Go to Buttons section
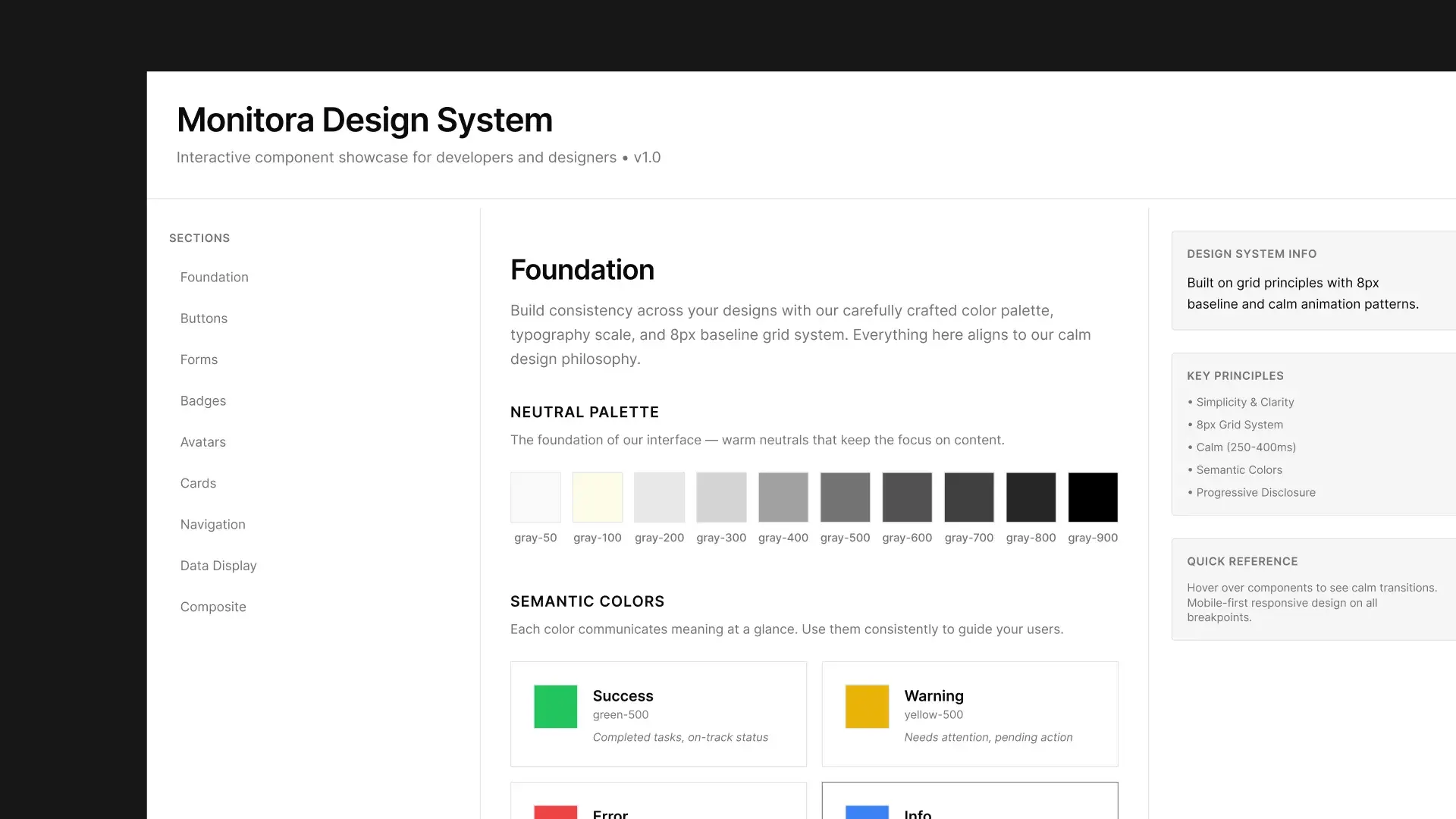Image resolution: width=1456 pixels, height=819 pixels. point(203,318)
